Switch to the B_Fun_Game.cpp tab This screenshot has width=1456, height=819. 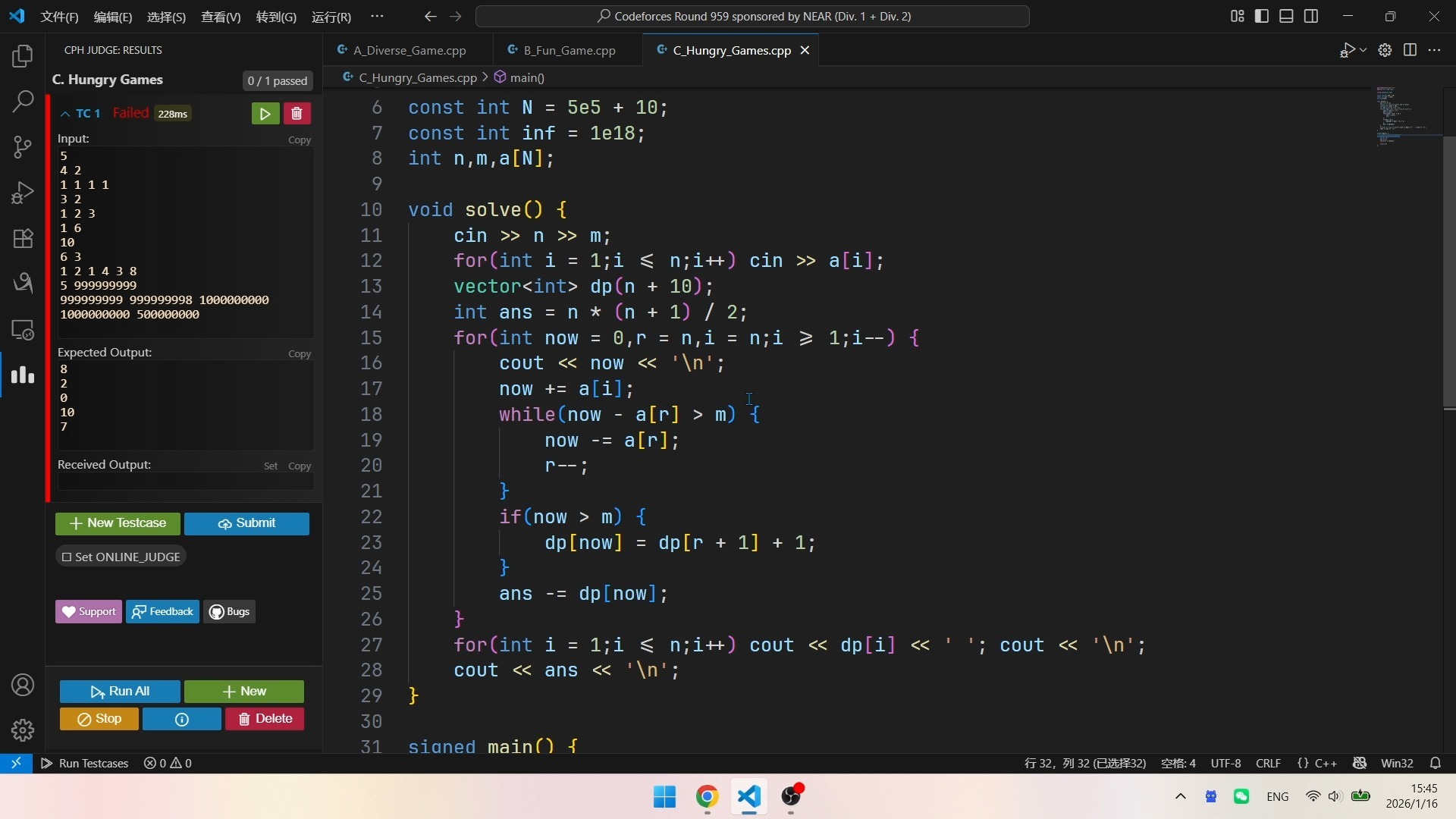click(x=569, y=50)
